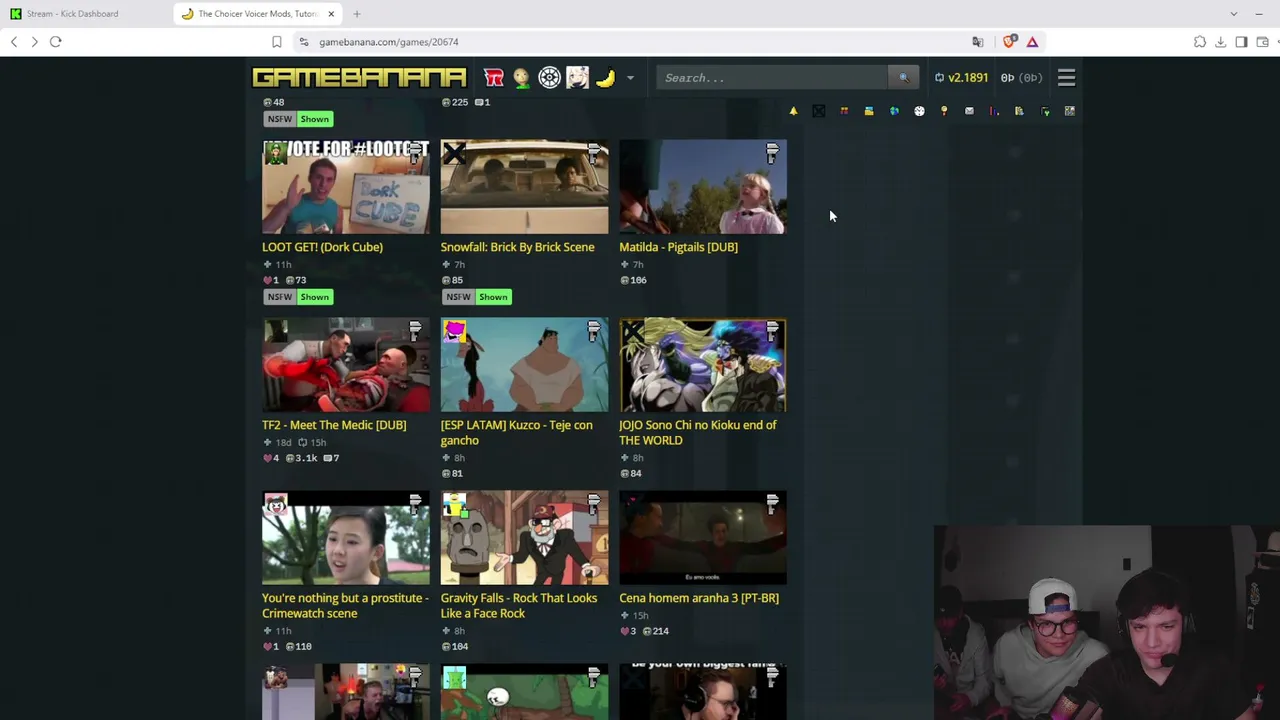
Task: Open a new browser tab
Action: [x=357, y=14]
